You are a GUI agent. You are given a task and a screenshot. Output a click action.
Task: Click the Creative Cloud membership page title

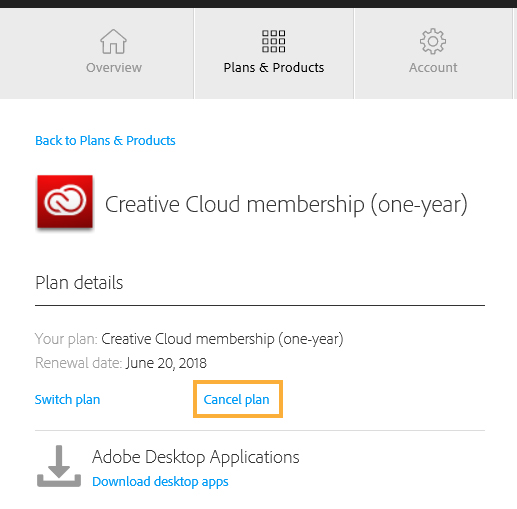click(286, 204)
